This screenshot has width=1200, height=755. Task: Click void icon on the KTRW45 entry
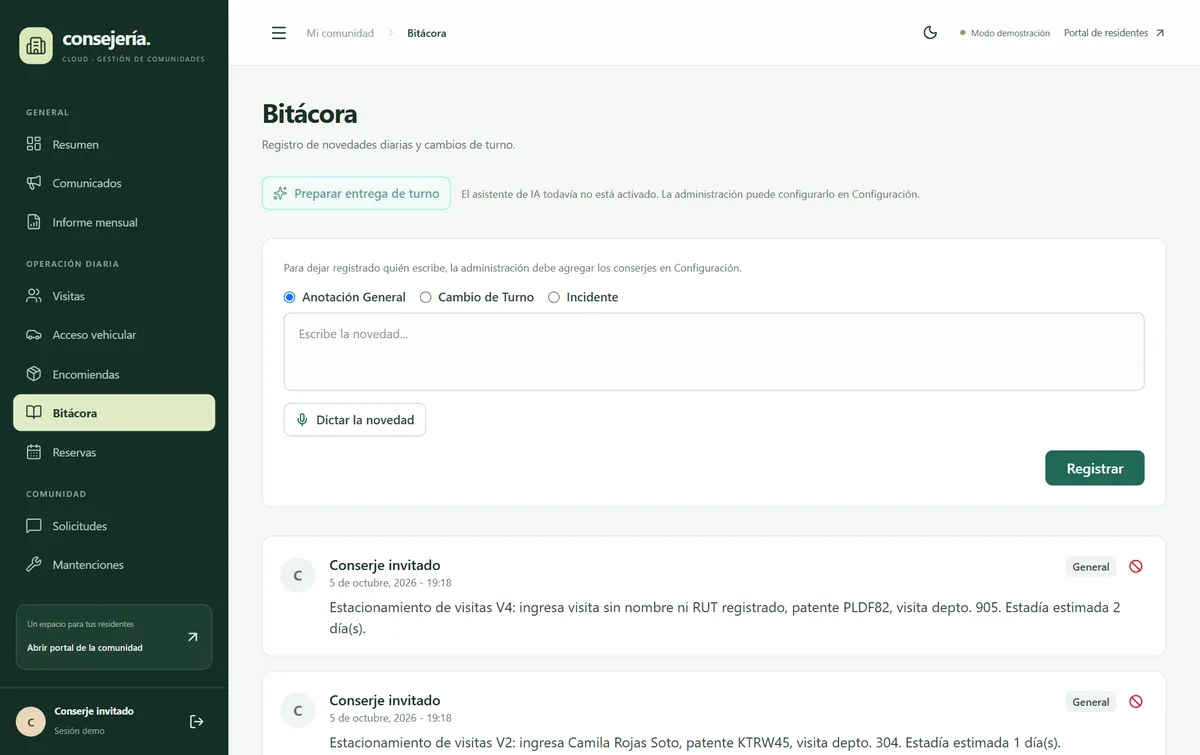(x=1136, y=702)
